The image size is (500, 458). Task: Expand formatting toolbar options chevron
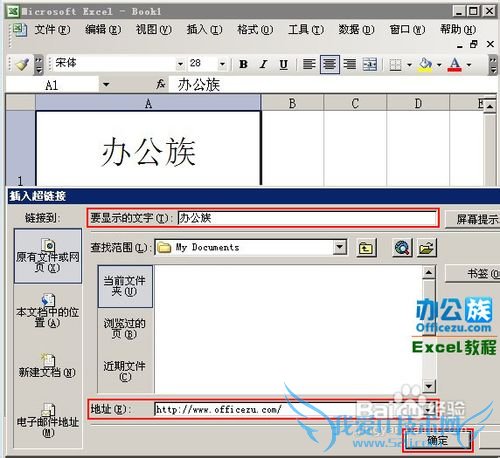(493, 64)
